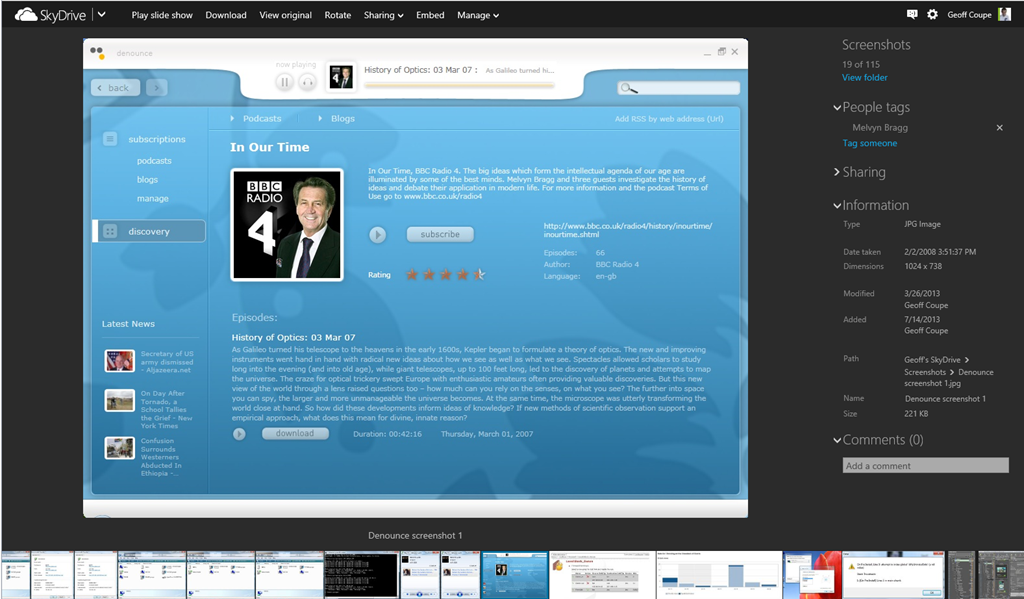Open the Screenshots folder path link

pos(925,372)
